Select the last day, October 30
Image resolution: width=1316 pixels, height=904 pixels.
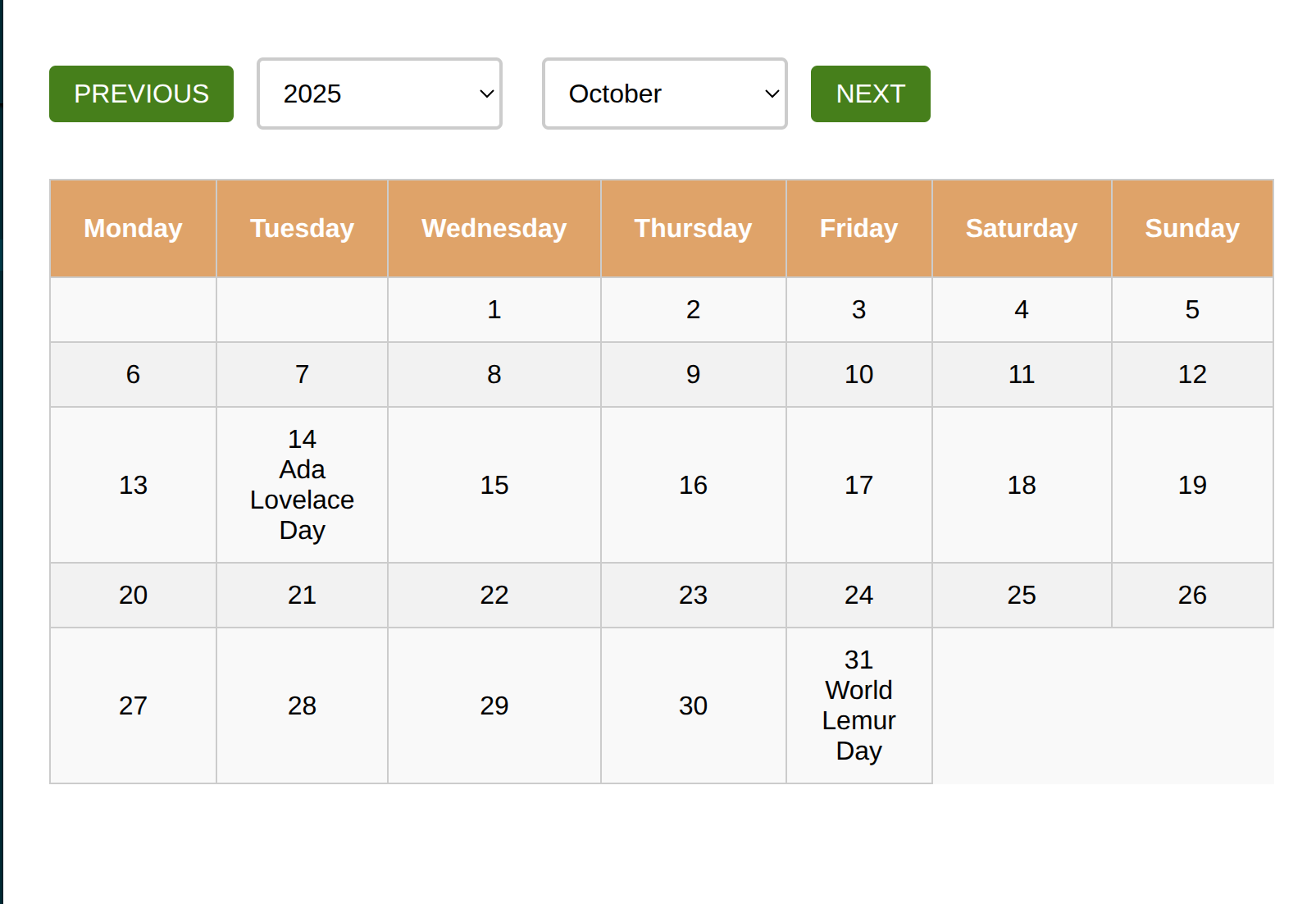(x=693, y=705)
